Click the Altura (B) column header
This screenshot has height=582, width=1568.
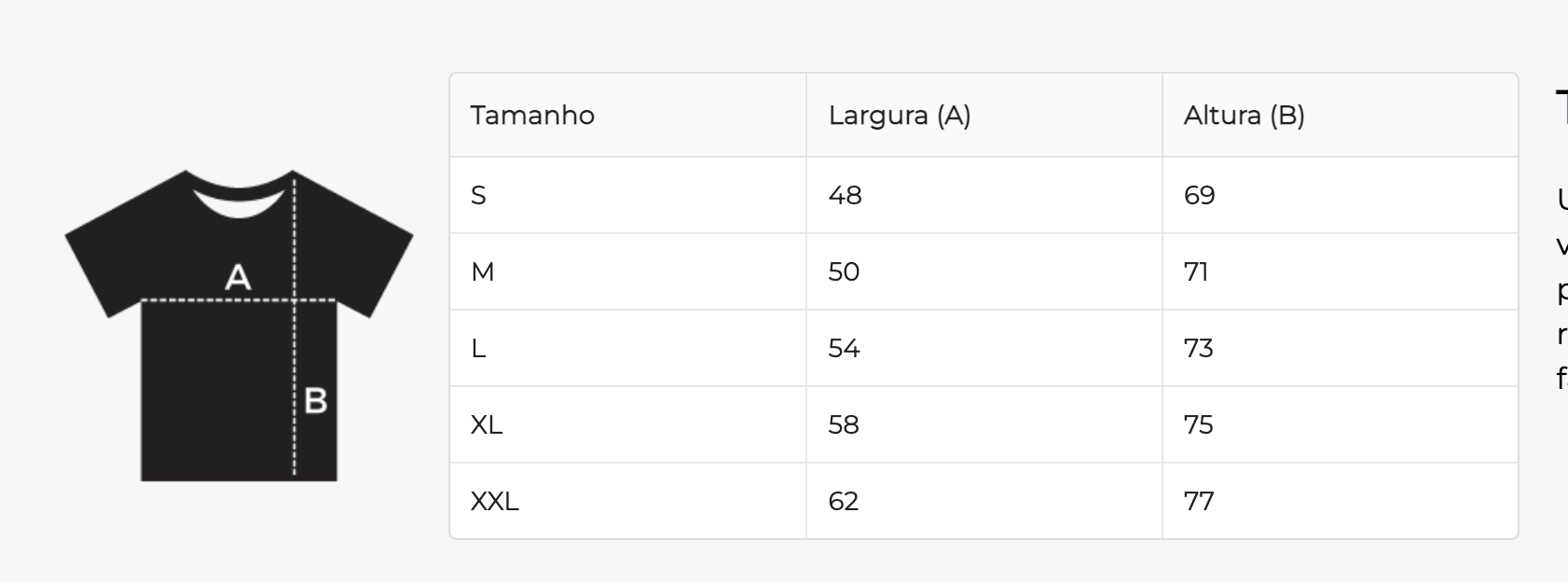coord(1244,116)
